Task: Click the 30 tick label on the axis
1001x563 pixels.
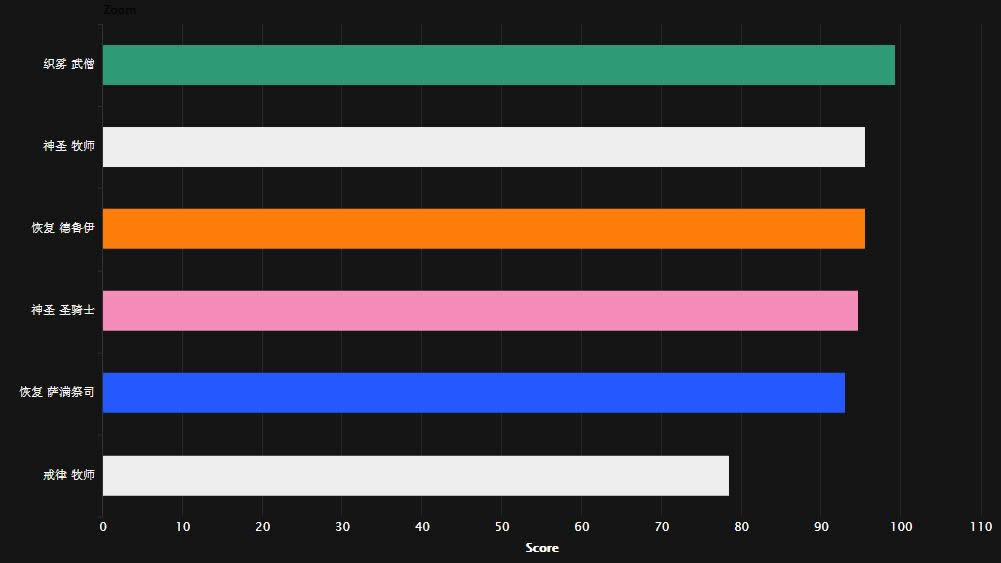Action: click(x=342, y=527)
